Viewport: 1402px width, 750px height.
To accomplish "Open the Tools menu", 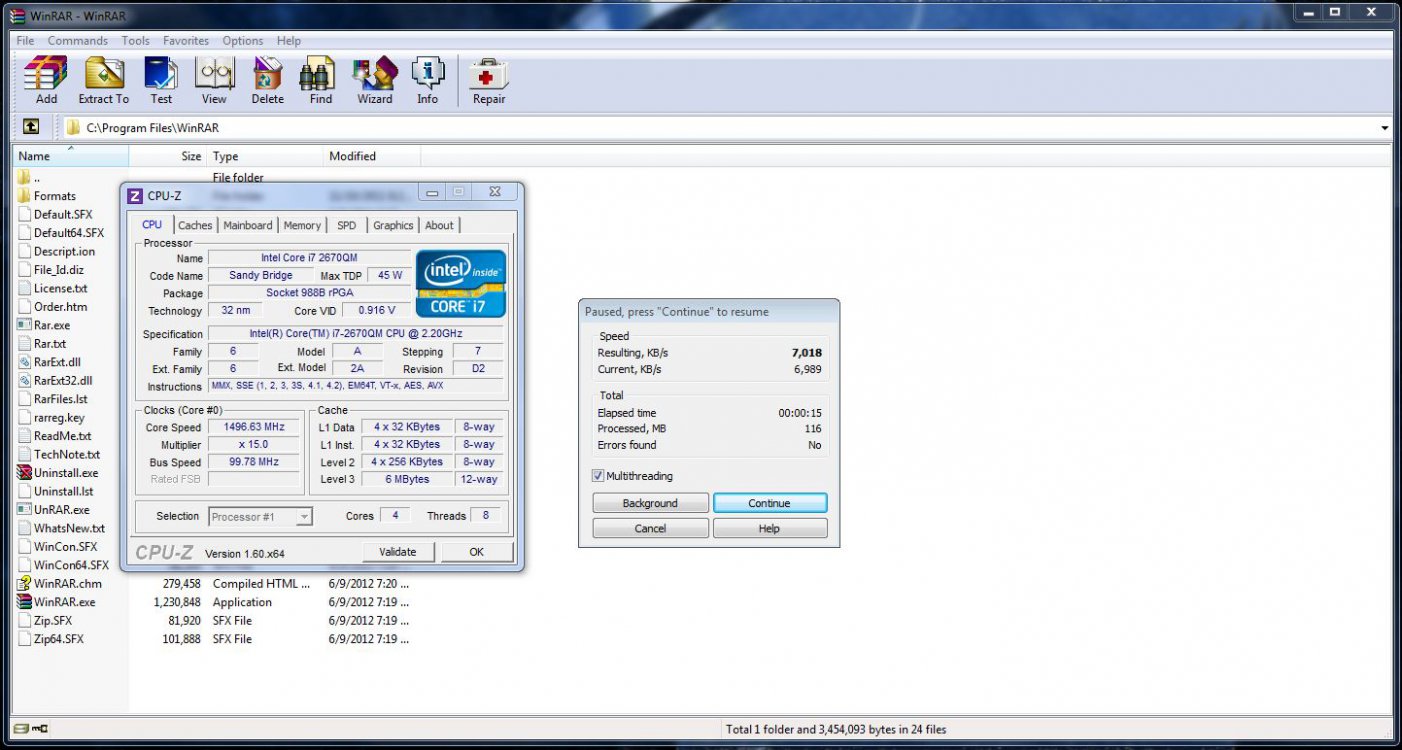I will (135, 41).
